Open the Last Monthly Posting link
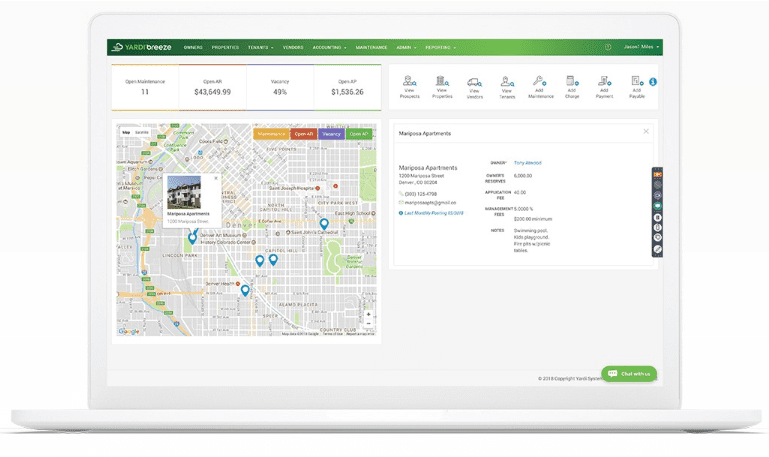 click(x=433, y=213)
